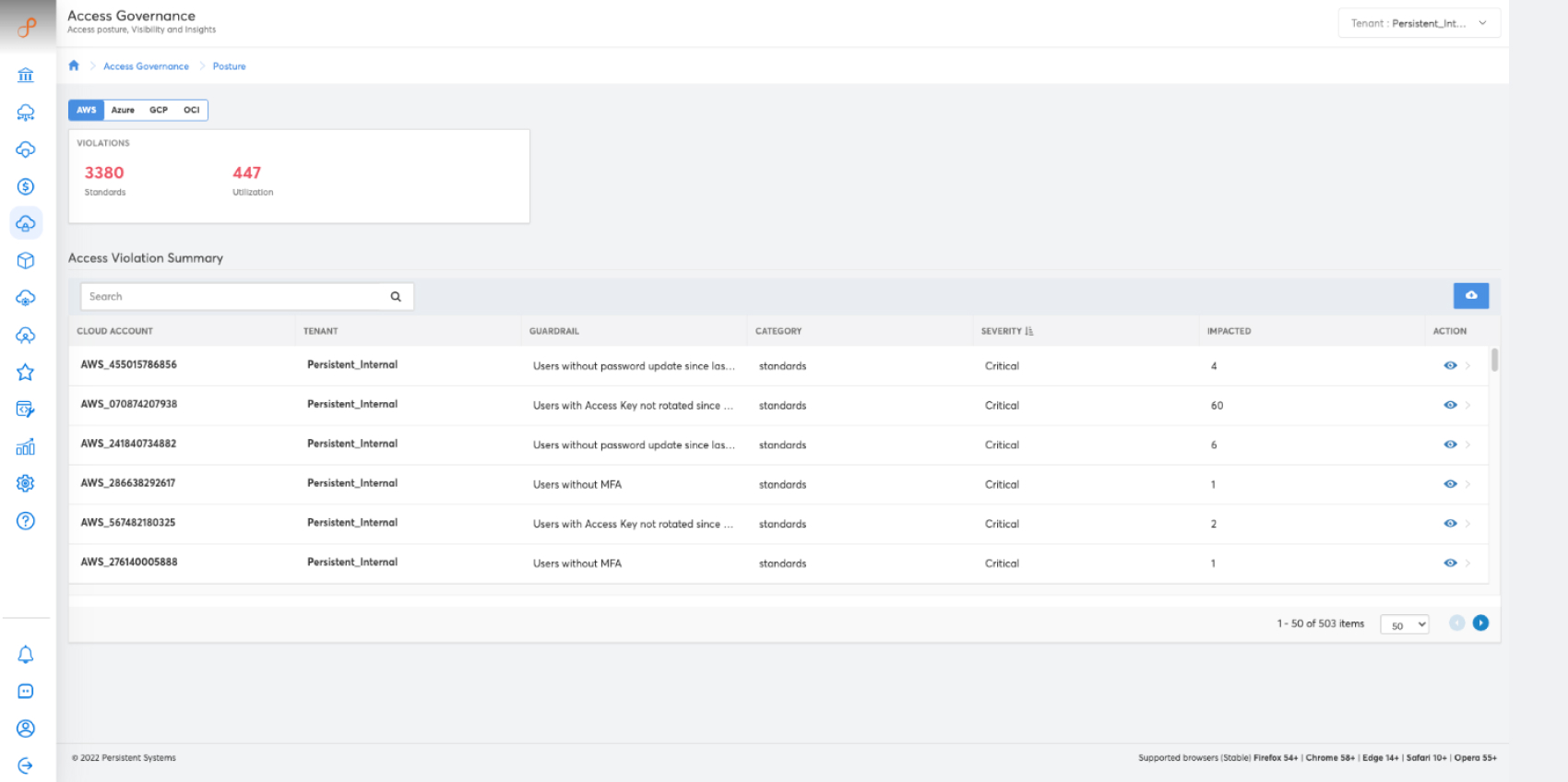The width and height of the screenshot is (1568, 782).
Task: Expand the chevron in the AWS_241840734882 row
Action: (x=1467, y=444)
